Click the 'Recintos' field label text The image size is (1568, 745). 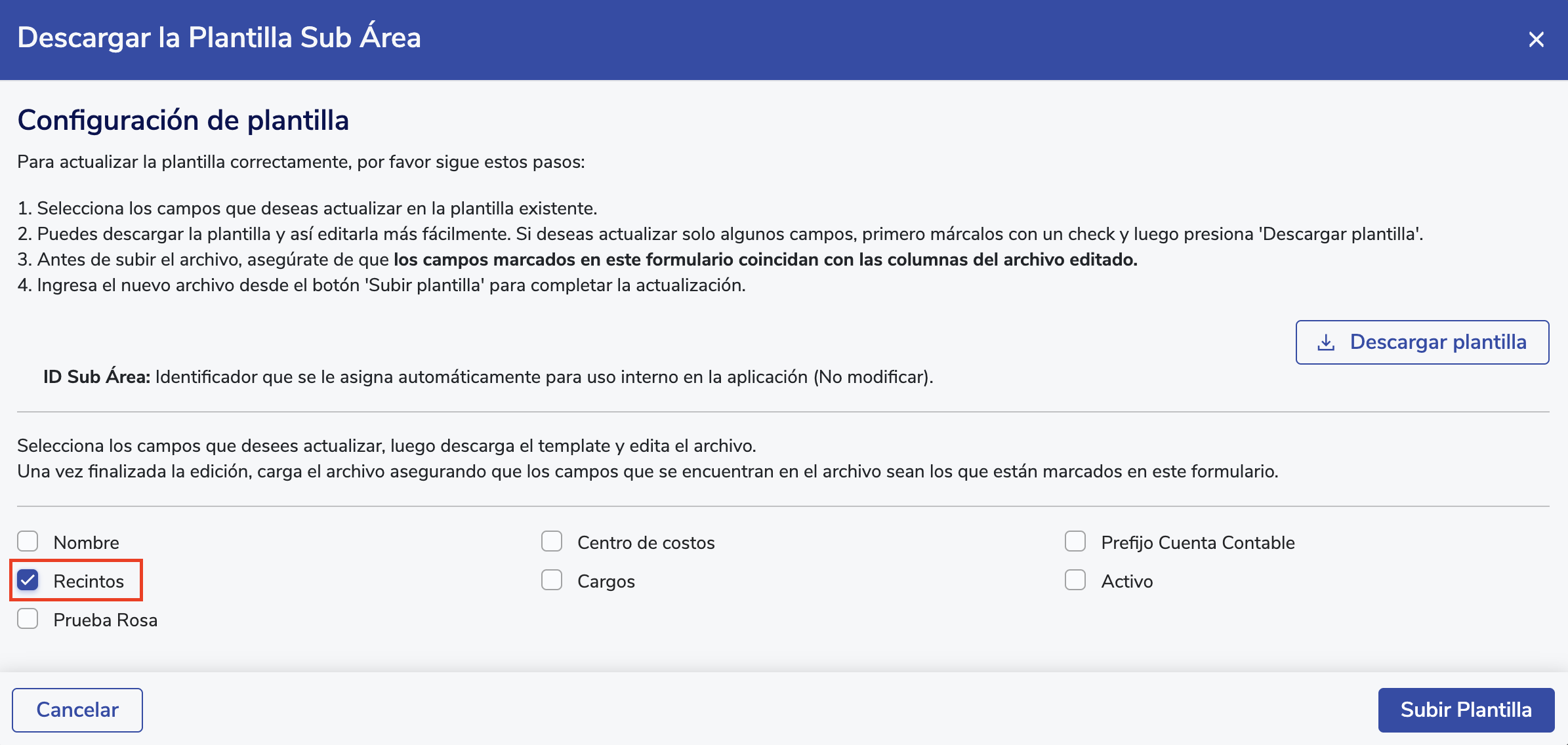point(89,582)
